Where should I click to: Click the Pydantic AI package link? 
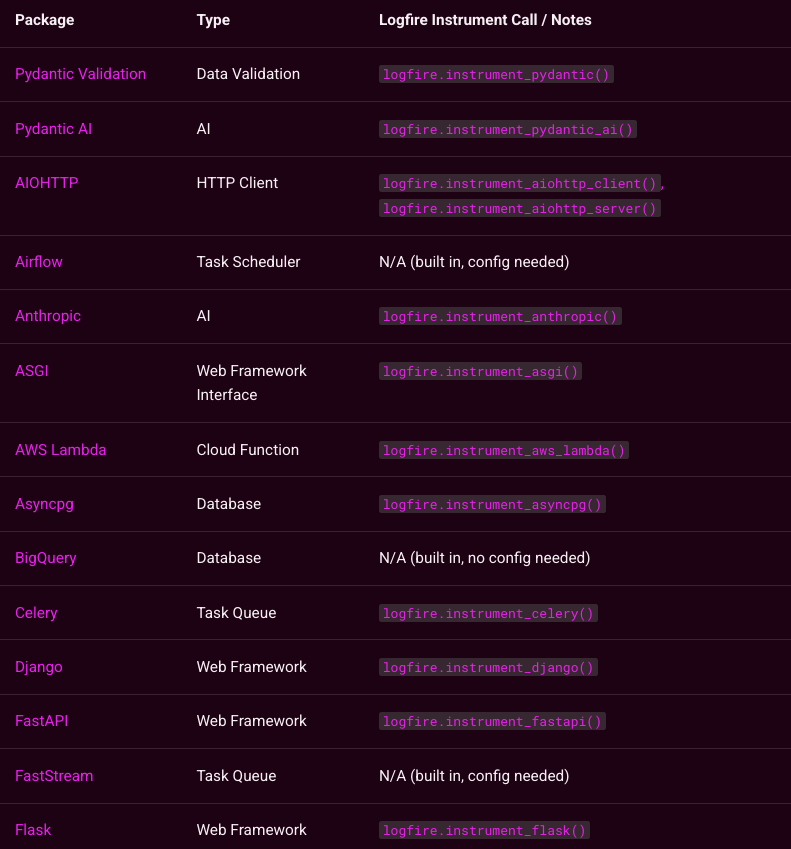[54, 129]
